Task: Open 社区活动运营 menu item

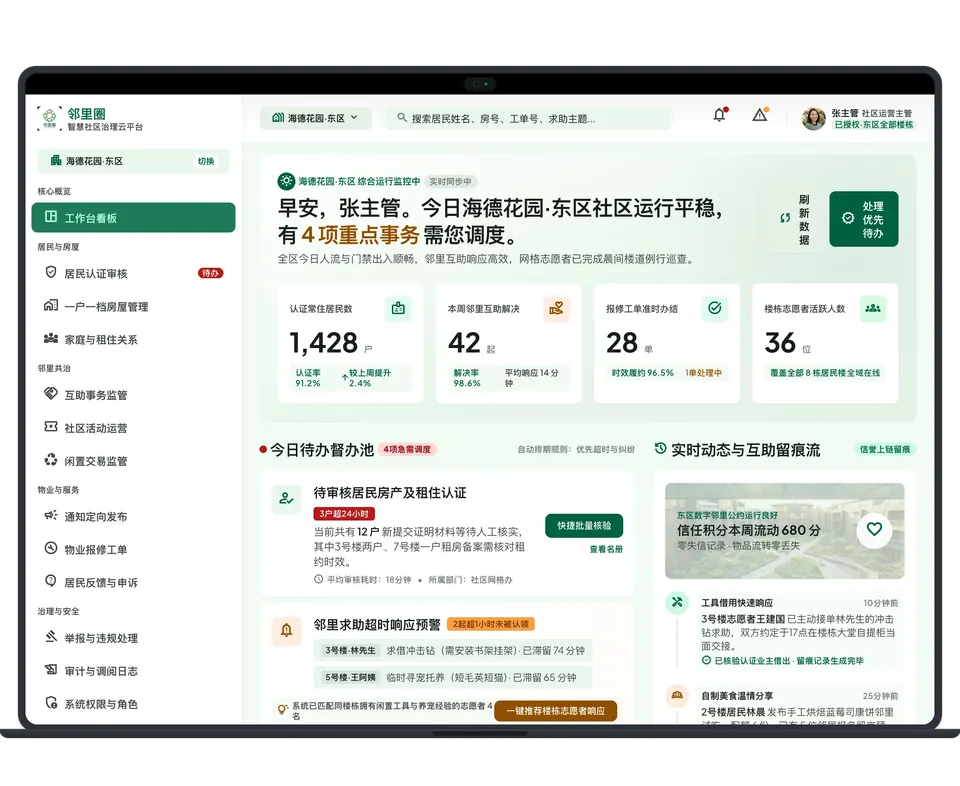Action: point(133,428)
